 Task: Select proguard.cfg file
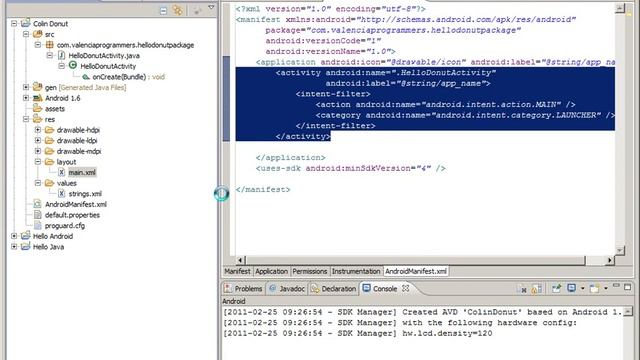65,225
